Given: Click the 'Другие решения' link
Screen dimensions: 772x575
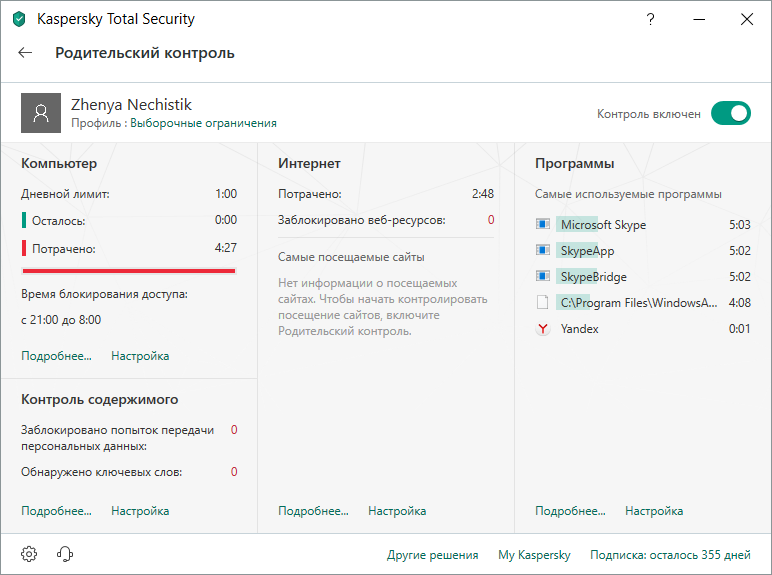Looking at the screenshot, I should pos(432,555).
